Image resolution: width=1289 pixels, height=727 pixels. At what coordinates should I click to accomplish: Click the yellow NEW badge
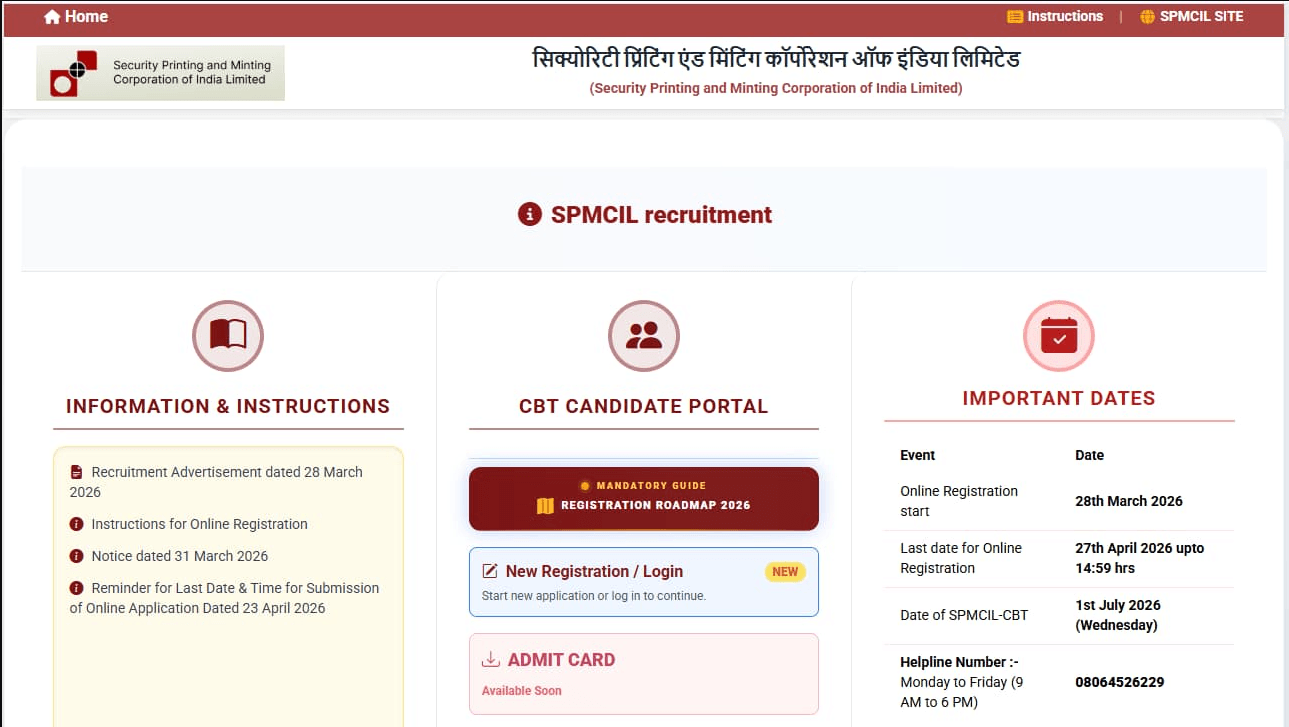[x=785, y=572]
